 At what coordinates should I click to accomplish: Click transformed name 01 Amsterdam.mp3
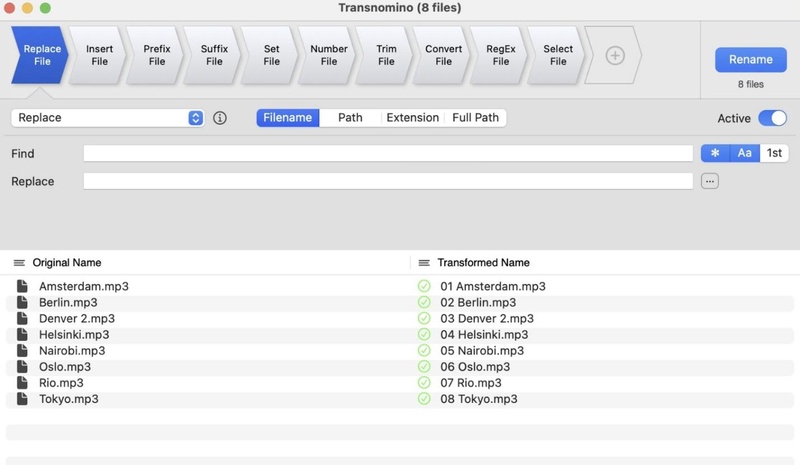click(x=493, y=286)
